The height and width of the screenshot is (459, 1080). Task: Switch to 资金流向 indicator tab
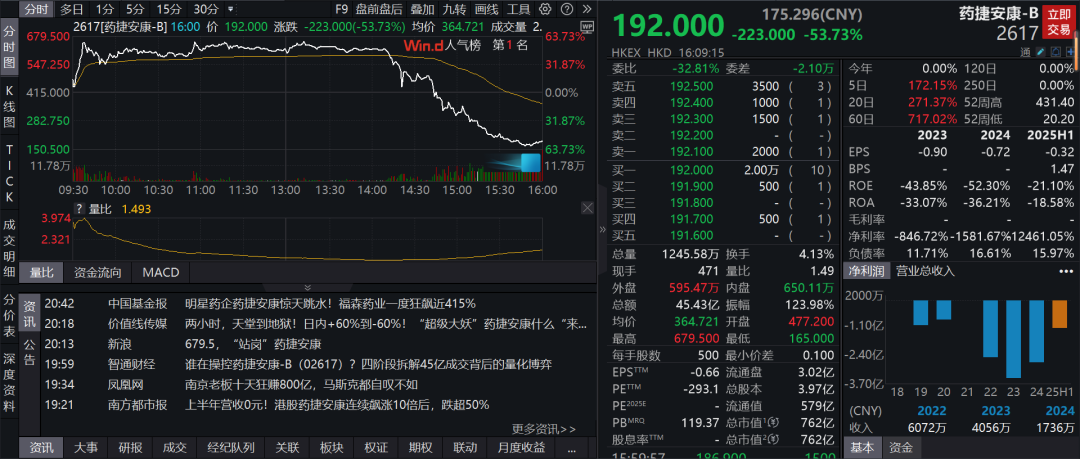[x=98, y=272]
